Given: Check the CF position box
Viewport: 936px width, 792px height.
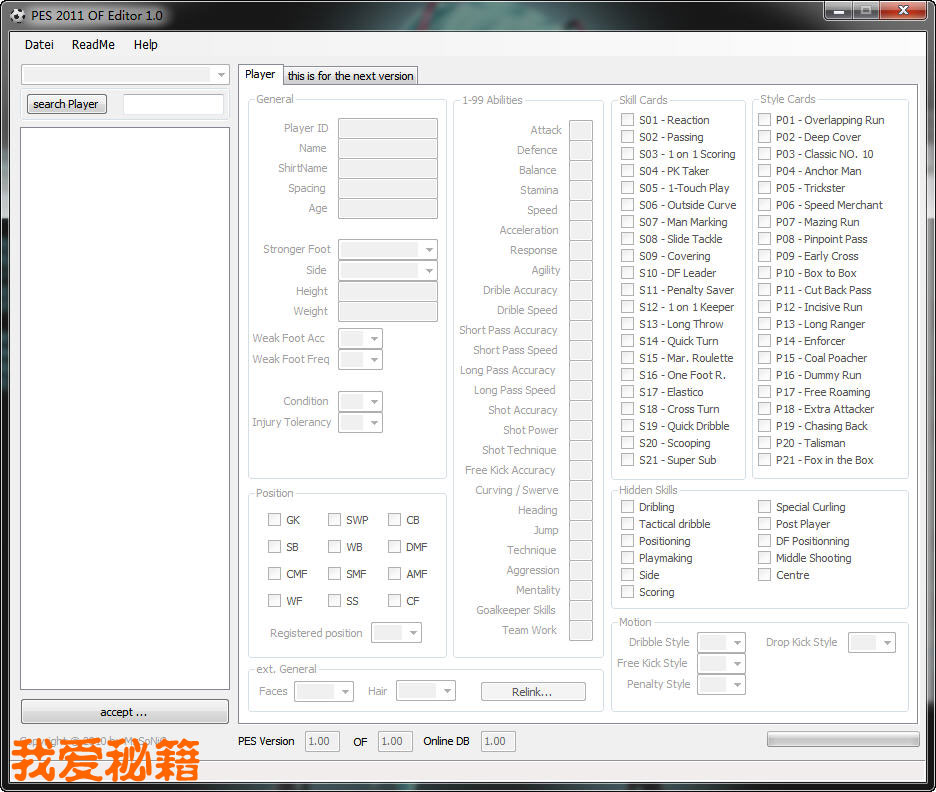Looking at the screenshot, I should coord(394,601).
